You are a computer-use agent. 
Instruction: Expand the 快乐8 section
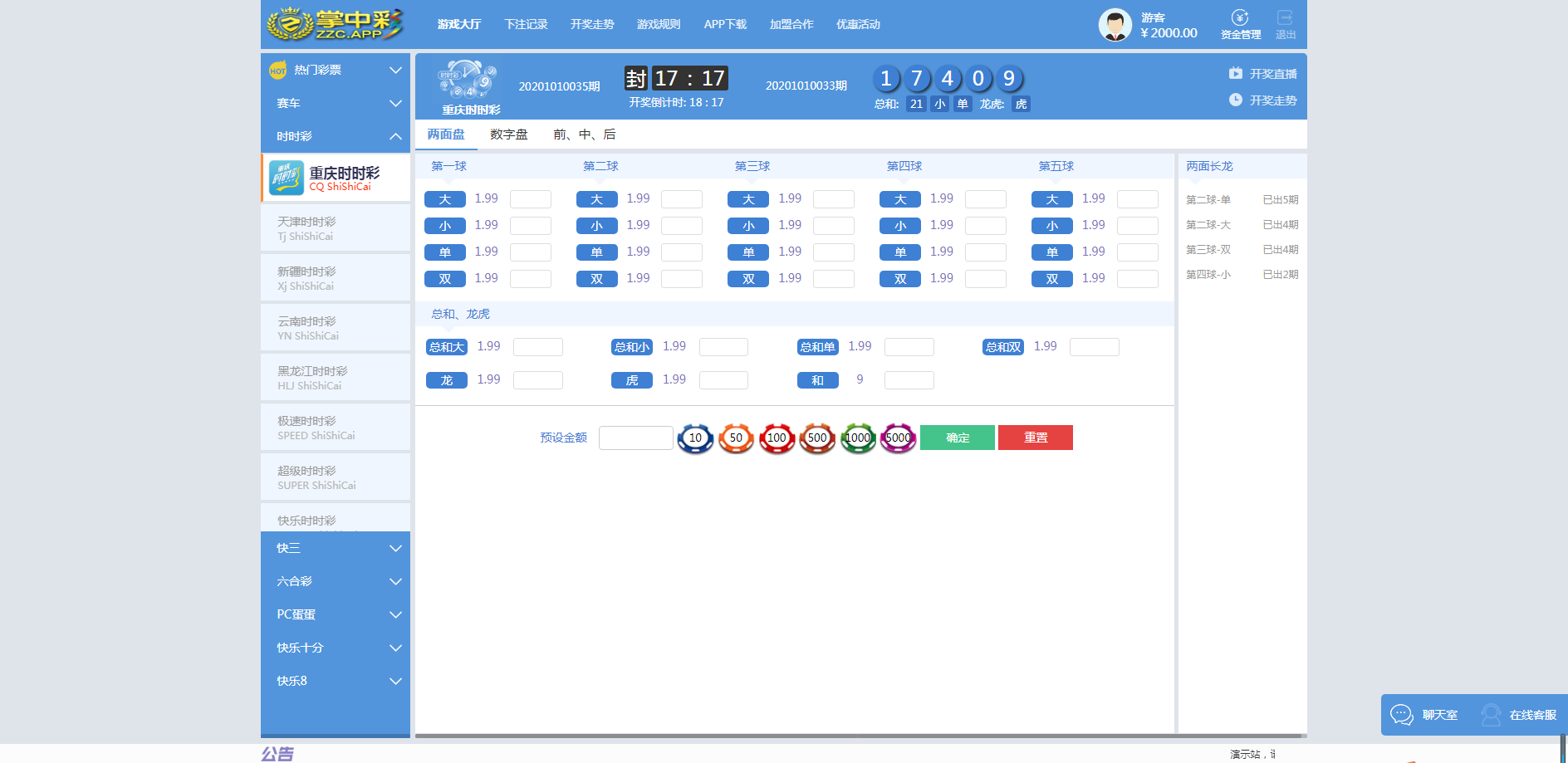point(336,681)
